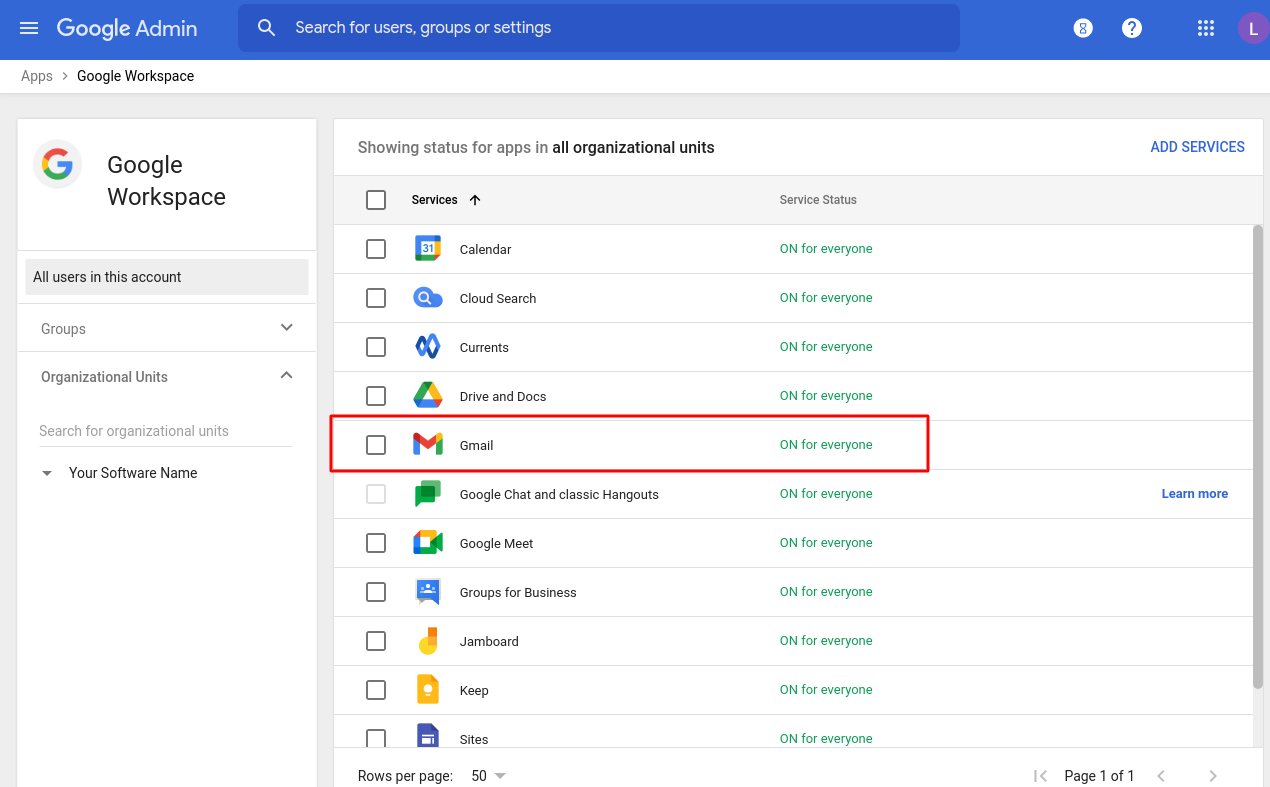Check the Keep row checkbox
1270x787 pixels.
pyautogui.click(x=376, y=690)
